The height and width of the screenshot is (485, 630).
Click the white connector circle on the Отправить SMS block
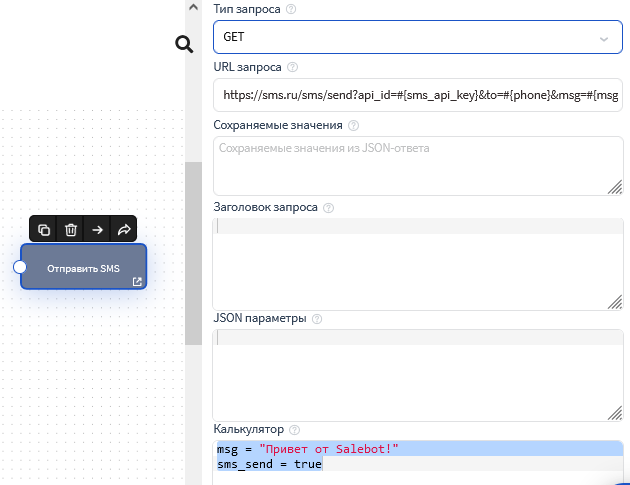(20, 267)
